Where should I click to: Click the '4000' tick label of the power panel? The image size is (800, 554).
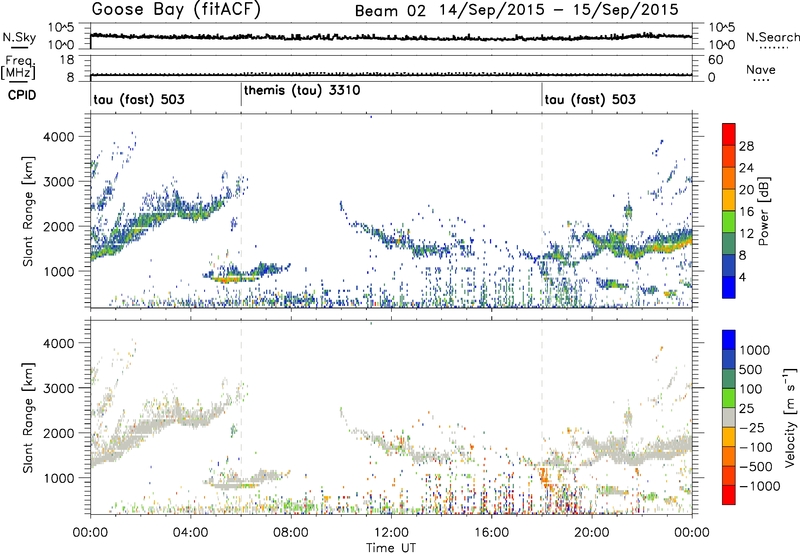pos(58,137)
